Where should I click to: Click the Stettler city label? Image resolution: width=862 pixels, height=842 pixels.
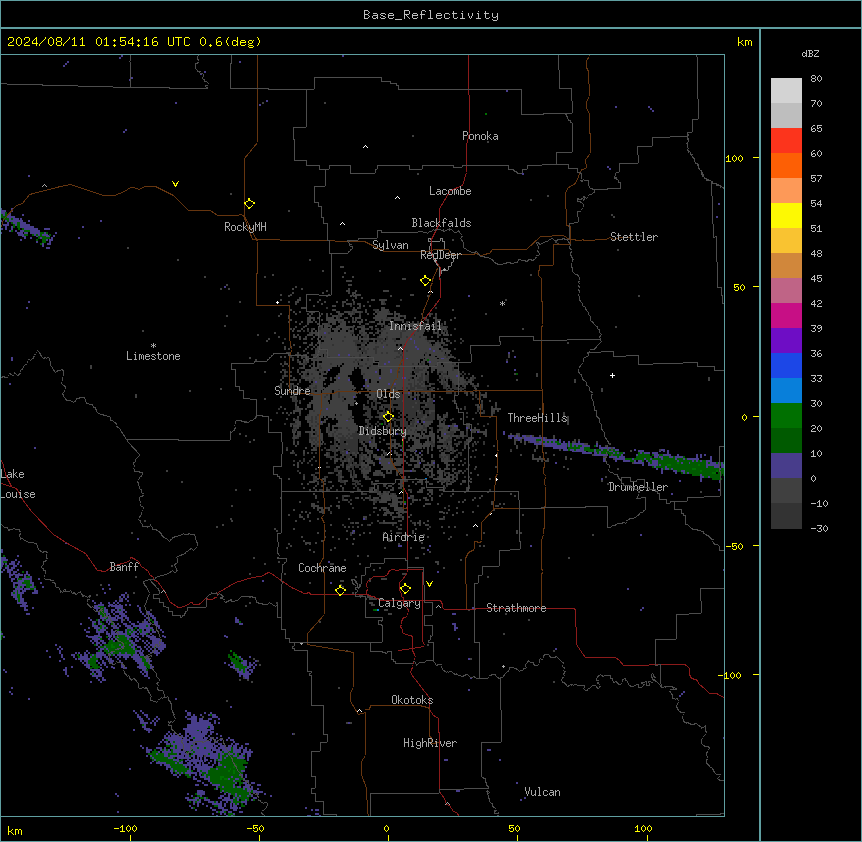click(x=634, y=237)
